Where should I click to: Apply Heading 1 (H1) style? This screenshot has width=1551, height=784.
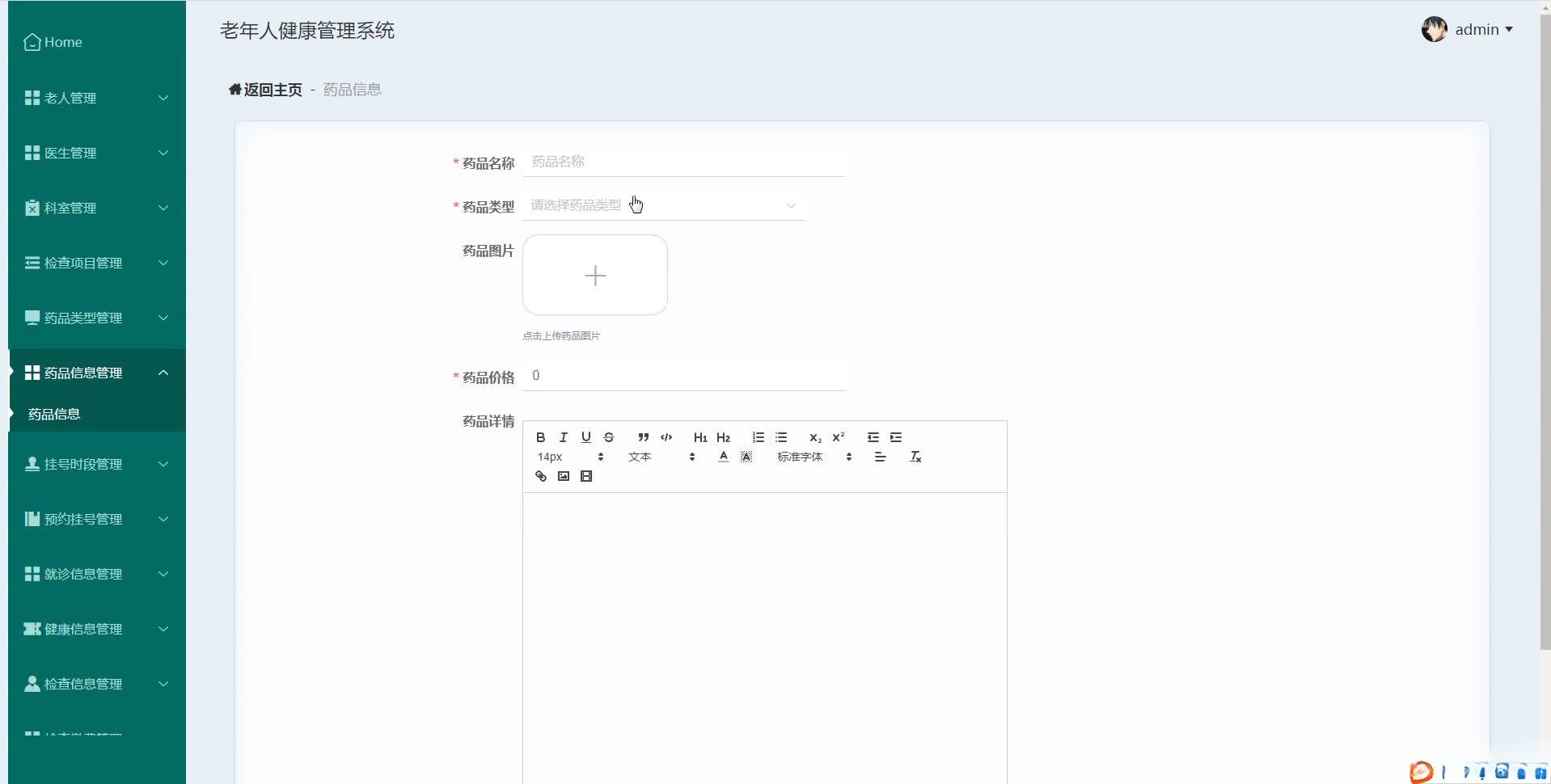tap(700, 437)
